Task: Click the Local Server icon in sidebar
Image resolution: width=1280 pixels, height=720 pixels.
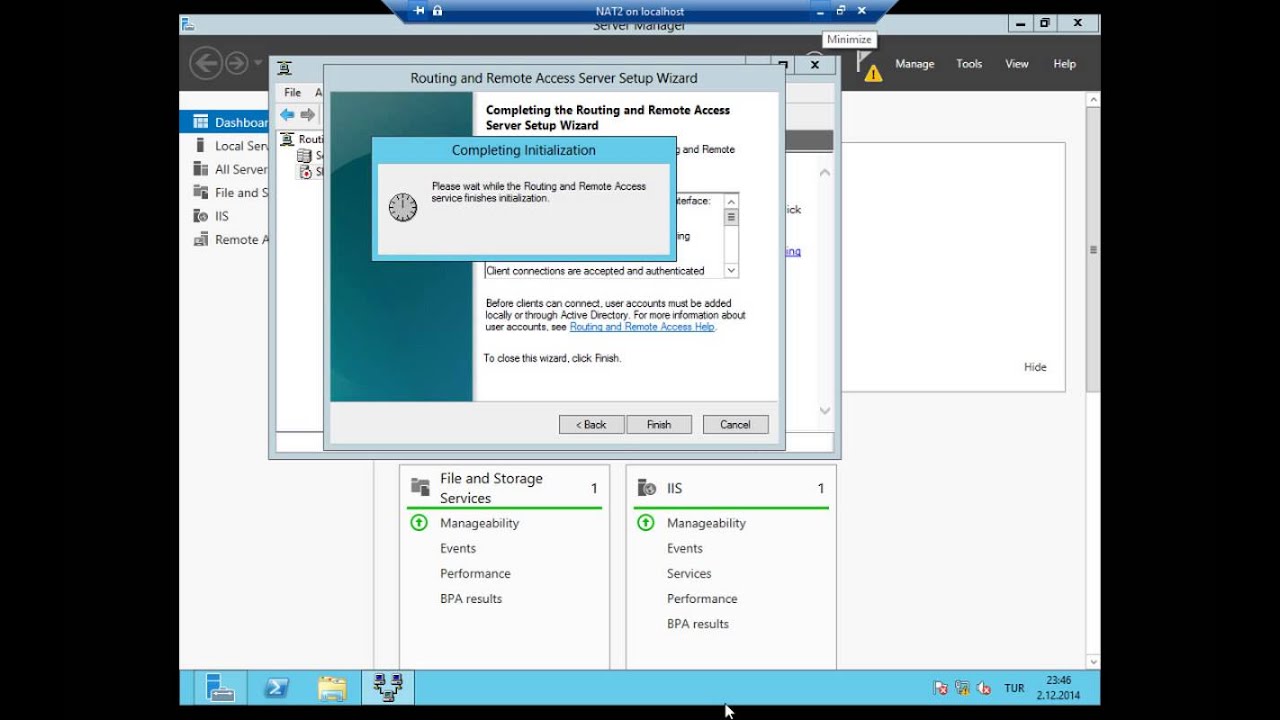Action: pyautogui.click(x=200, y=145)
